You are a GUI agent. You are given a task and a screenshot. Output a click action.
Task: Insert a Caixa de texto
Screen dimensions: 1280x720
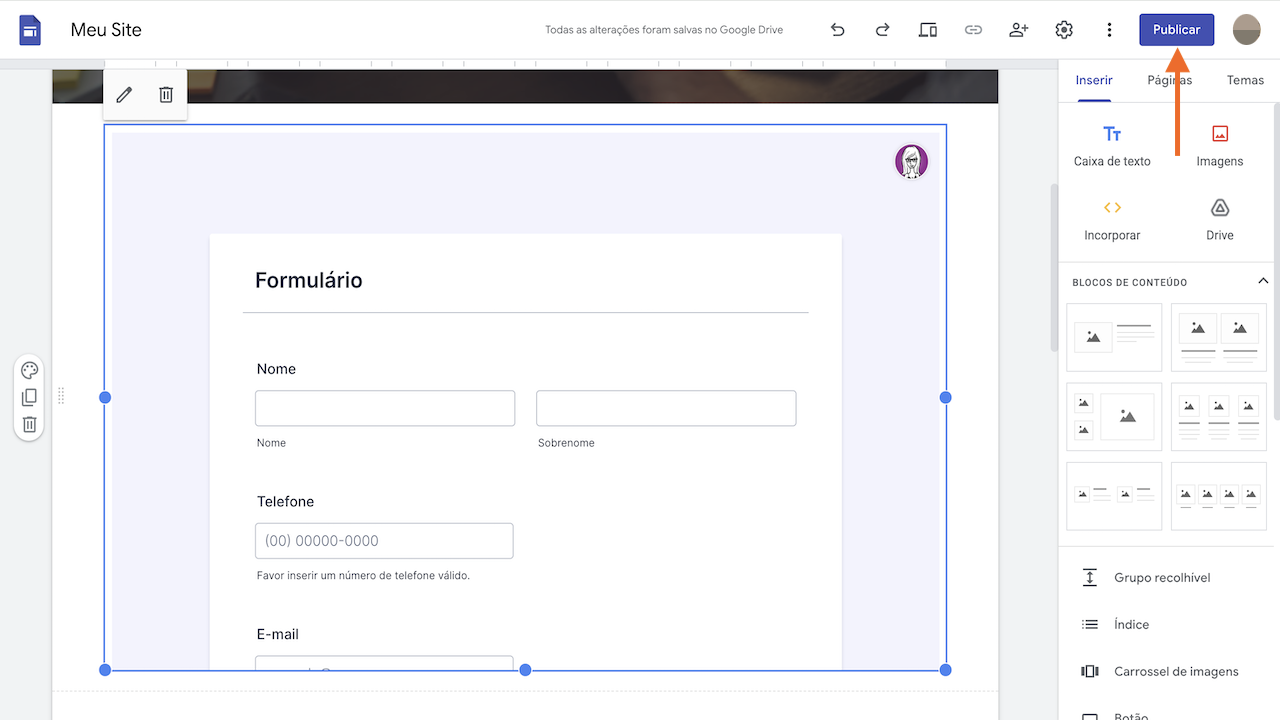coord(1112,146)
